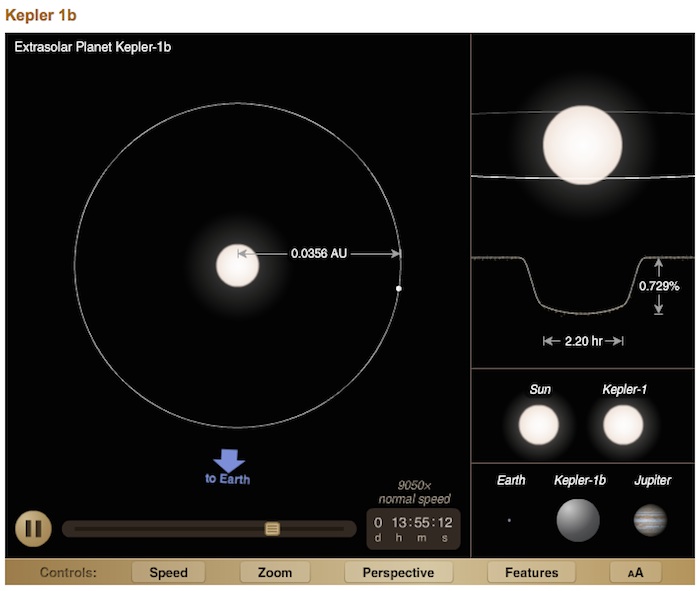This screenshot has width=700, height=591.
Task: Select the central star in orbit view
Action: click(x=238, y=265)
